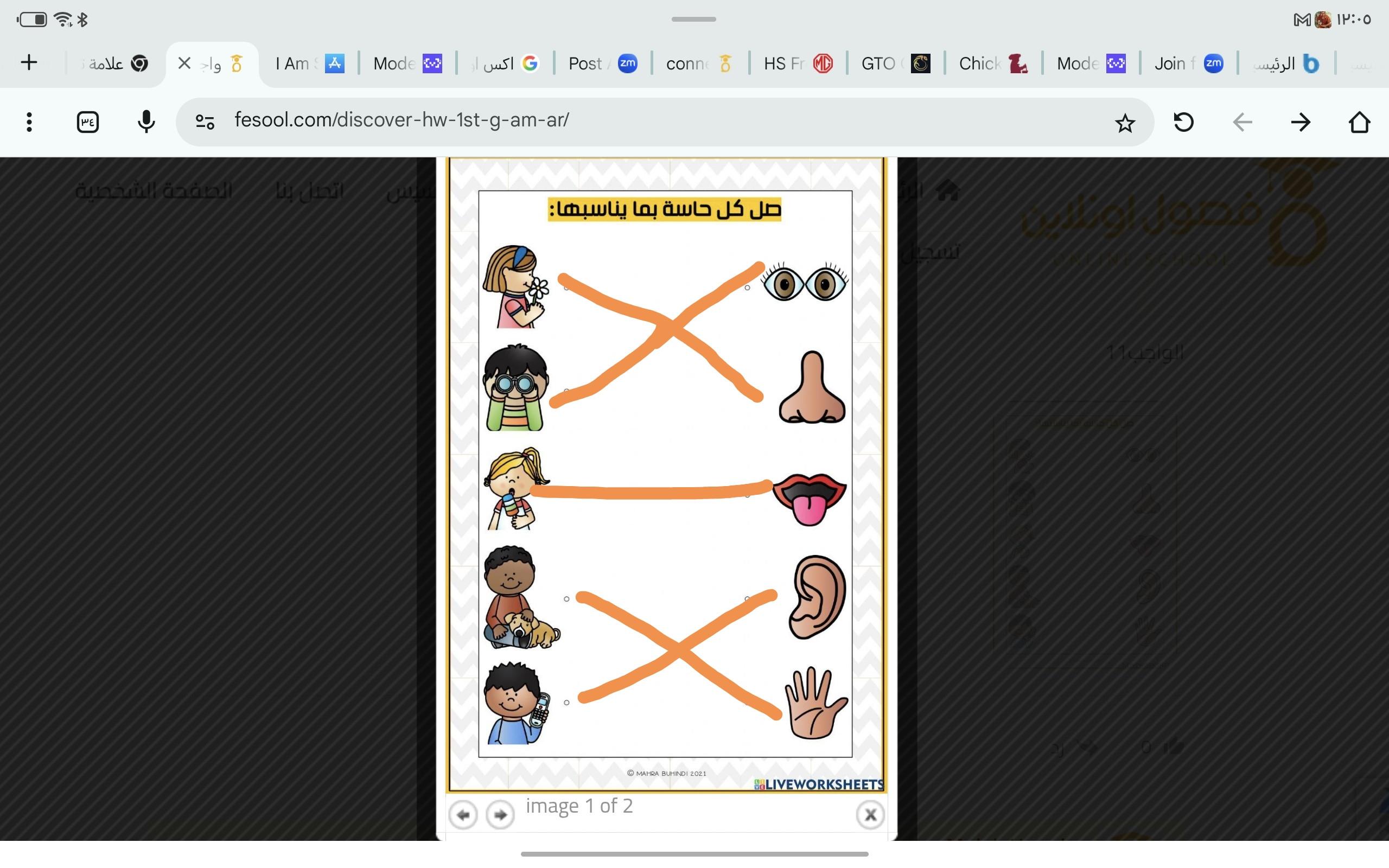Screen dimensions: 1389x868
Task: Switch to the I Am tab
Action: click(x=310, y=63)
